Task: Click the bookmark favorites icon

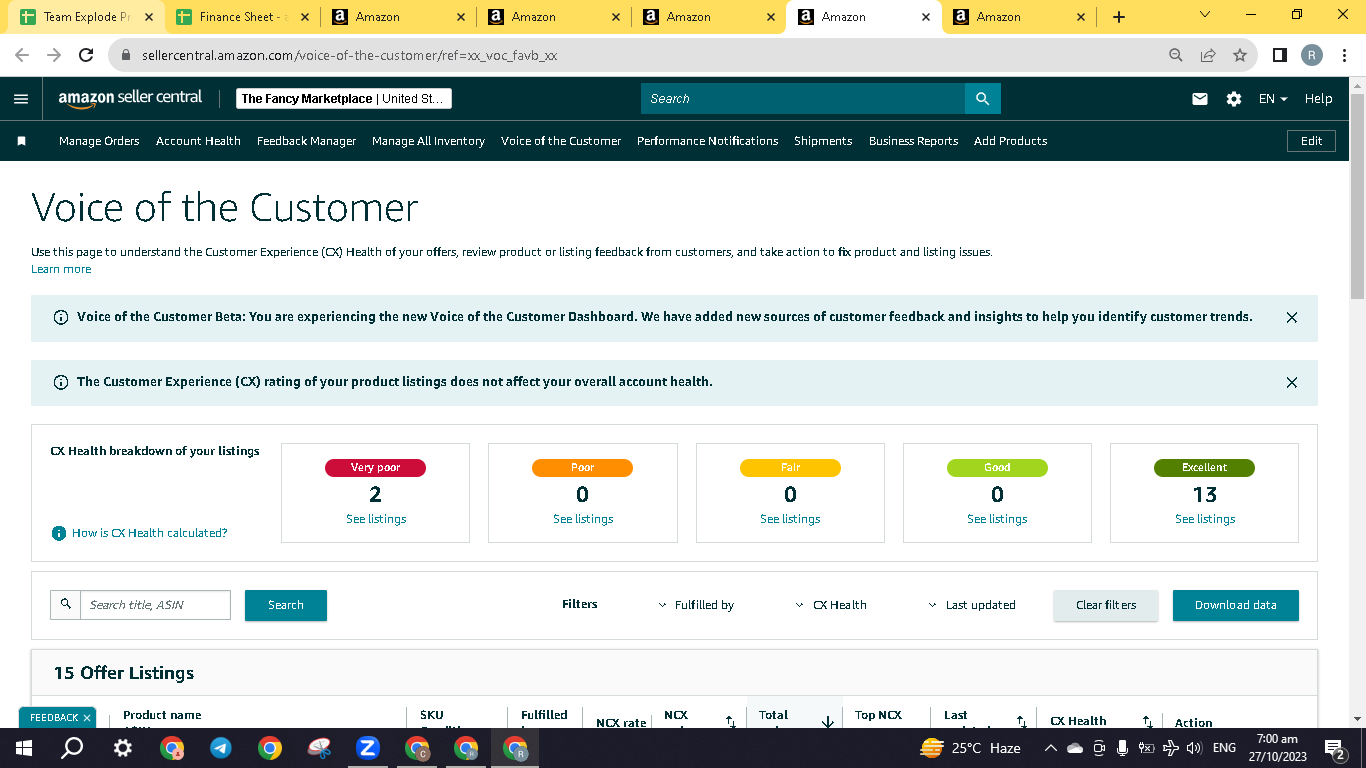Action: [21, 141]
